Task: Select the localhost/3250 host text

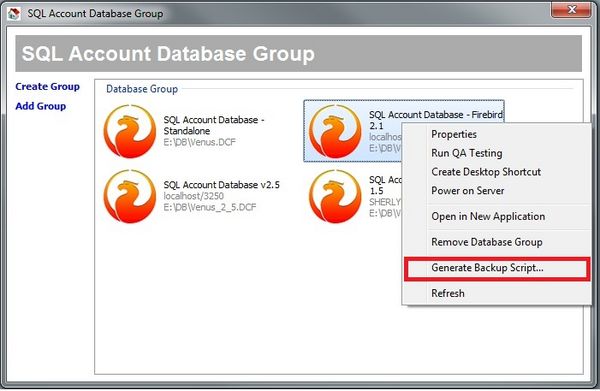Action: click(x=193, y=196)
